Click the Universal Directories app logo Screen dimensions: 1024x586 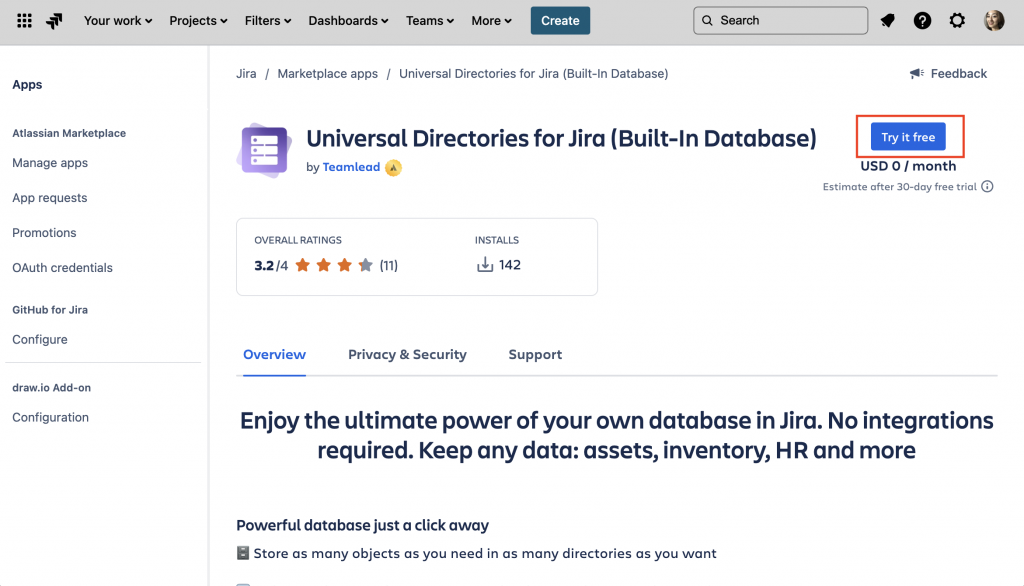pos(264,151)
